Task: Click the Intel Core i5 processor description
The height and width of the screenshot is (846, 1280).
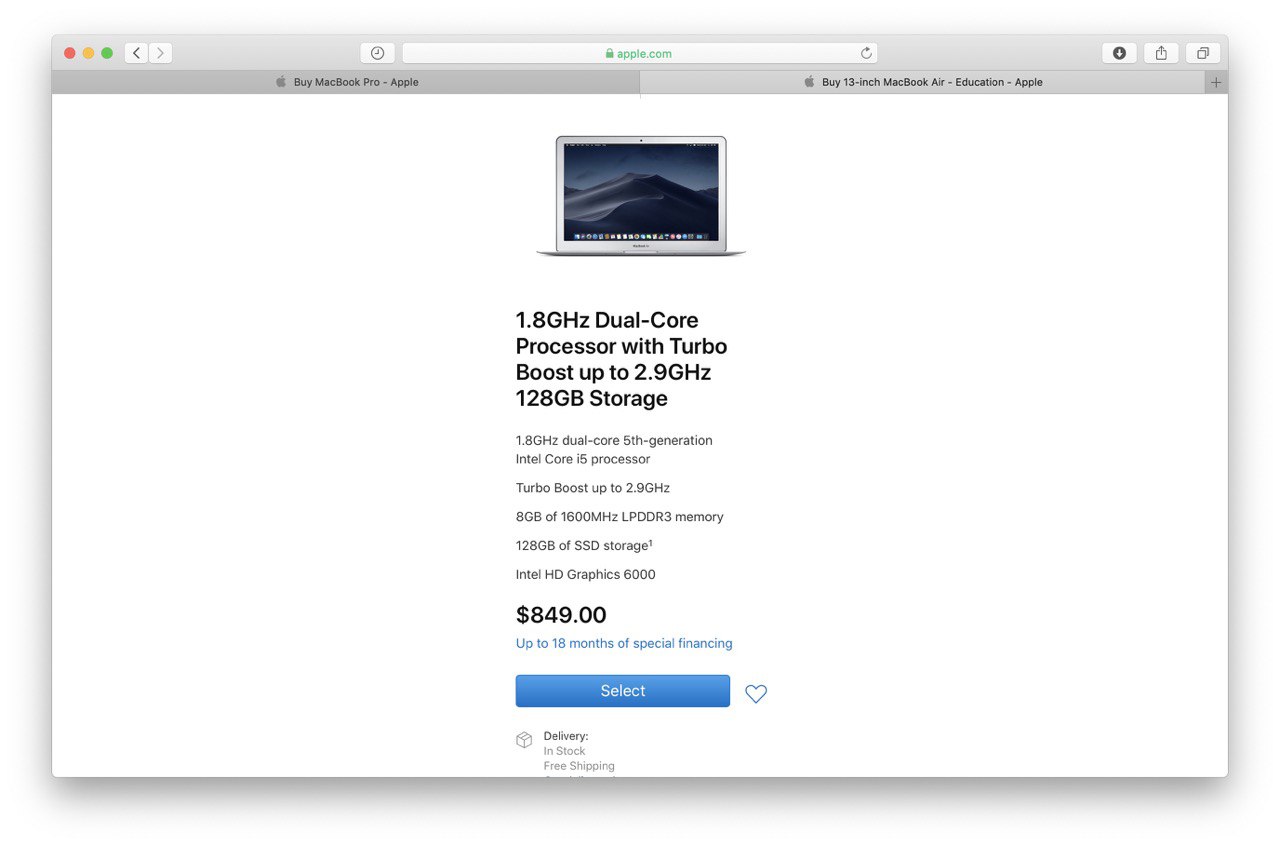Action: point(614,450)
